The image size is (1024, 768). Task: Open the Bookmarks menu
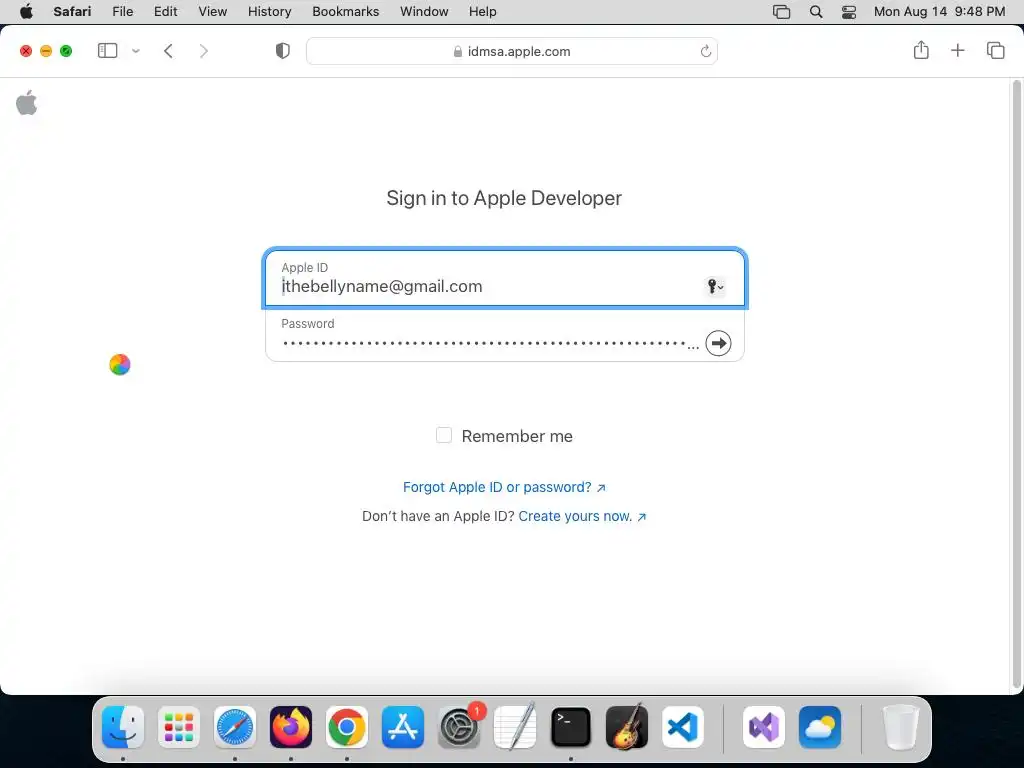345,11
